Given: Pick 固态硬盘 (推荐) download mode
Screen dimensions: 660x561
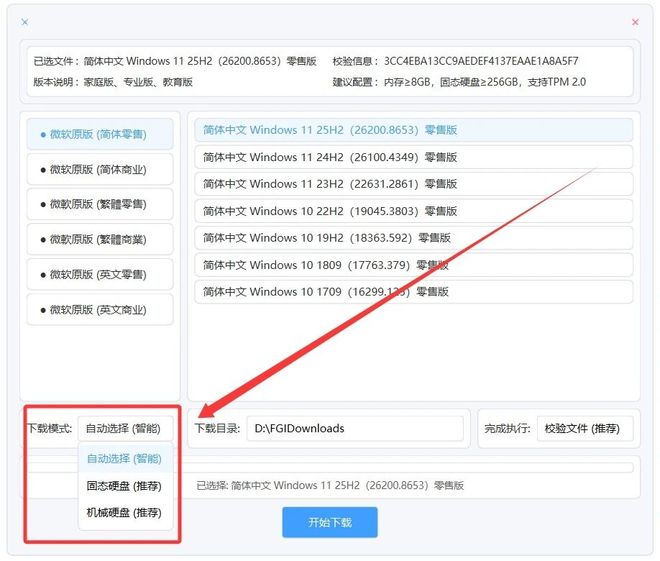Looking at the screenshot, I should 125,486.
